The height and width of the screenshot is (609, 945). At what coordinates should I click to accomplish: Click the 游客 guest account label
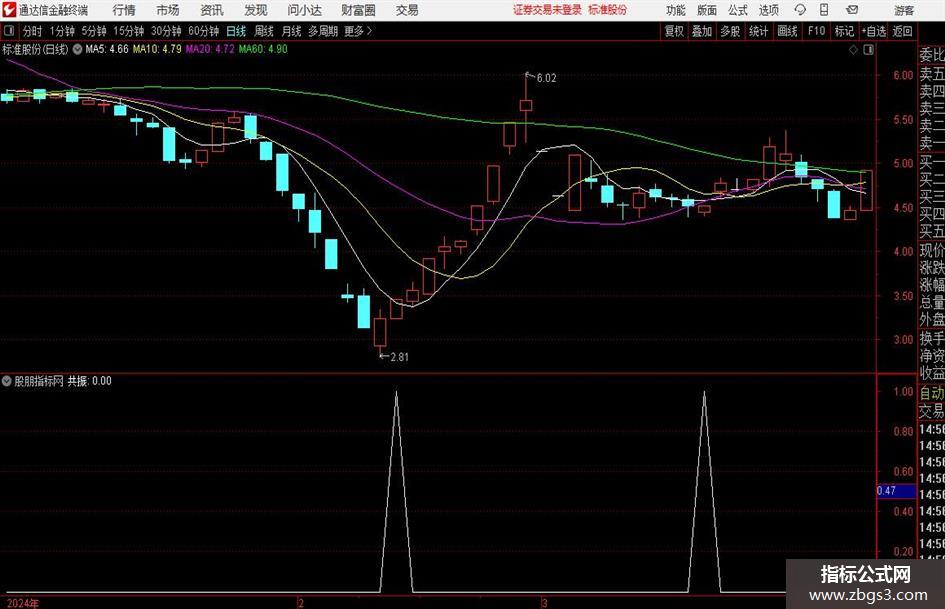point(904,10)
